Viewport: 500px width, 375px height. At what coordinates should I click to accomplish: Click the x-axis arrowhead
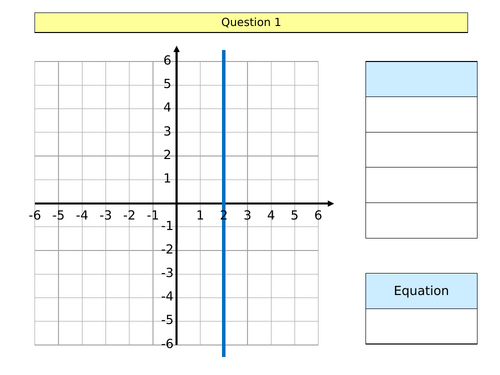330,203
